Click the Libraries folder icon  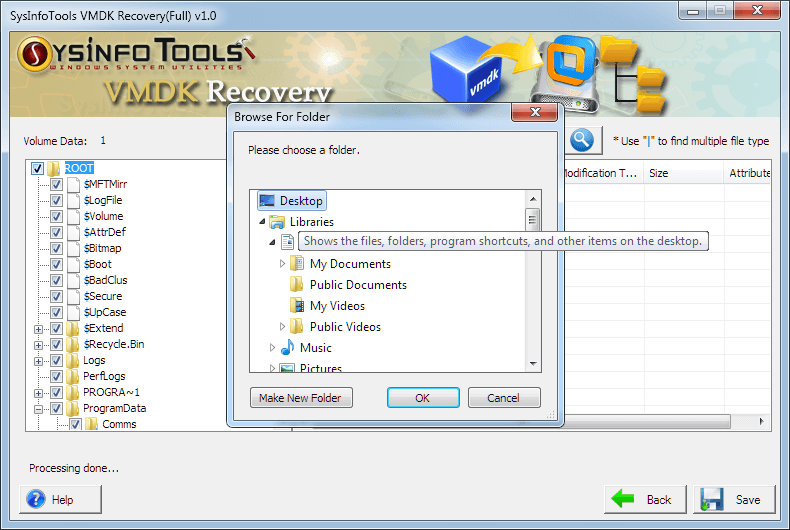tap(277, 222)
